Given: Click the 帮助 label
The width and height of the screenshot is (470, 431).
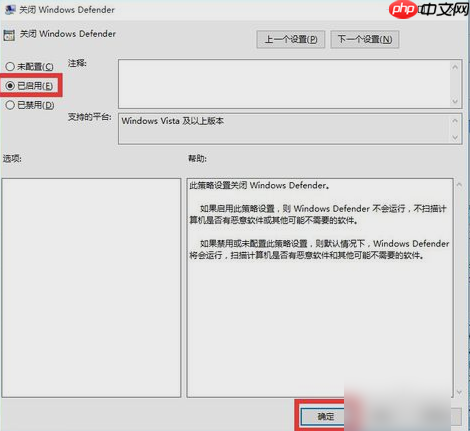Looking at the screenshot, I should 197,158.
